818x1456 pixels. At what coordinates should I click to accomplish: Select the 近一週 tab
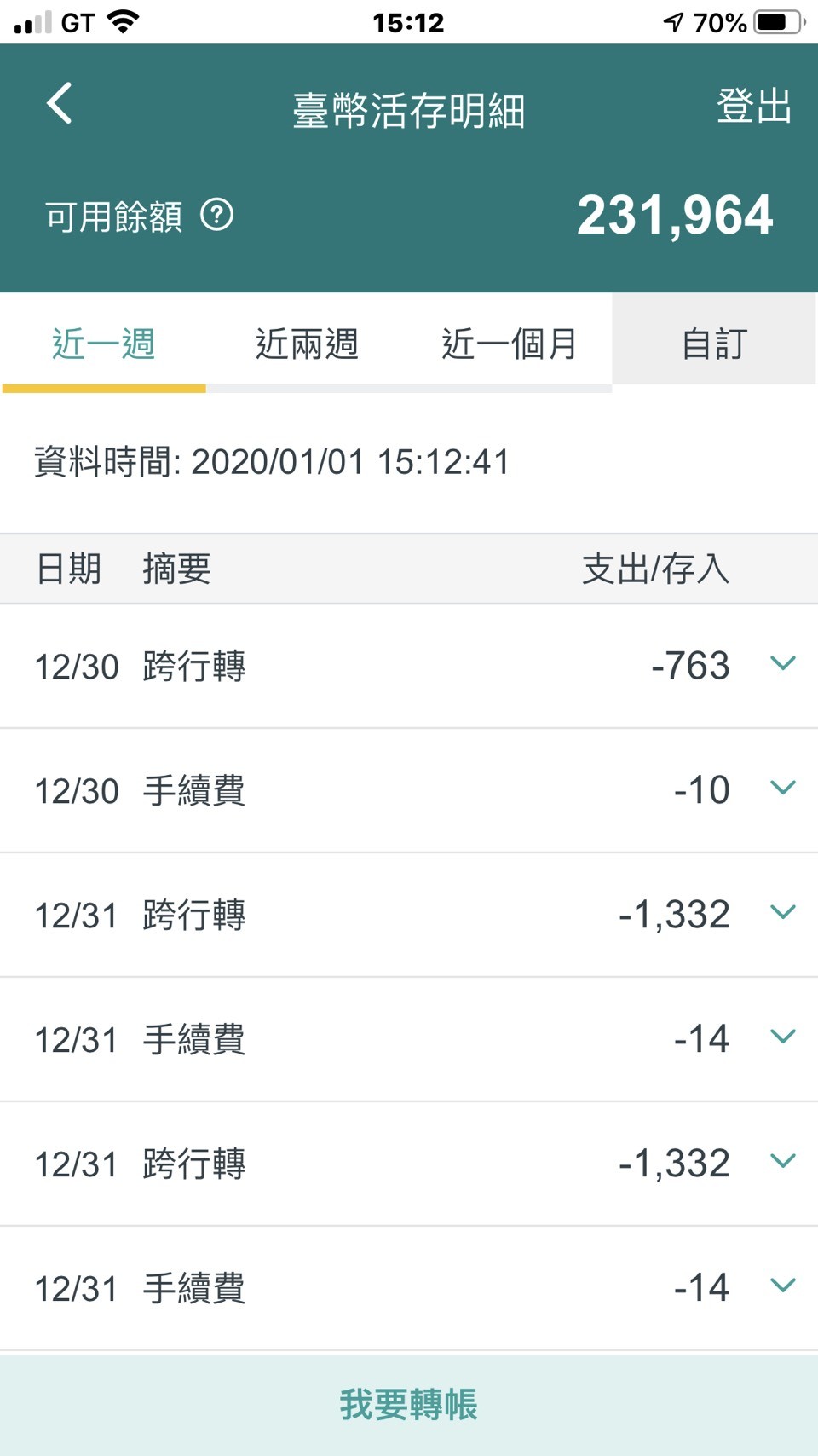coord(103,344)
